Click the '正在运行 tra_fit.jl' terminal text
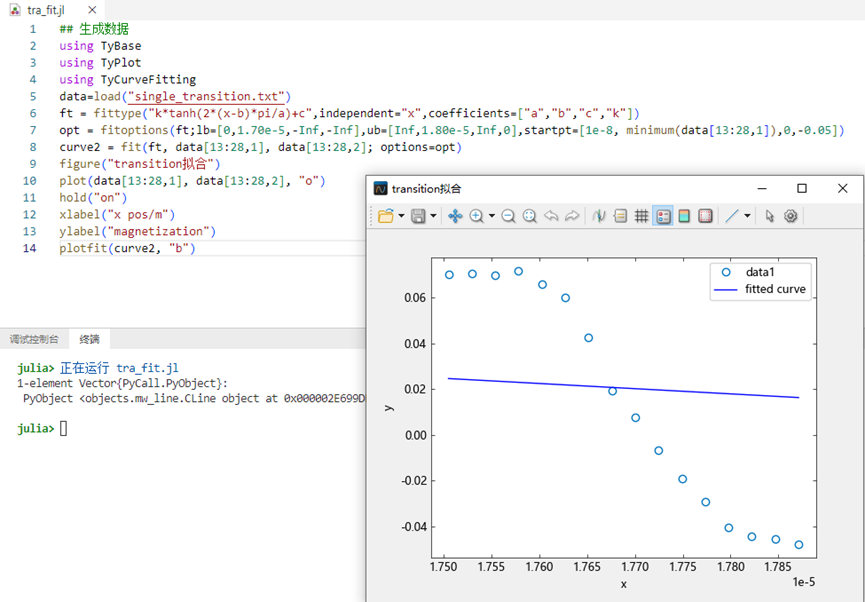The image size is (865, 602). tap(119, 368)
